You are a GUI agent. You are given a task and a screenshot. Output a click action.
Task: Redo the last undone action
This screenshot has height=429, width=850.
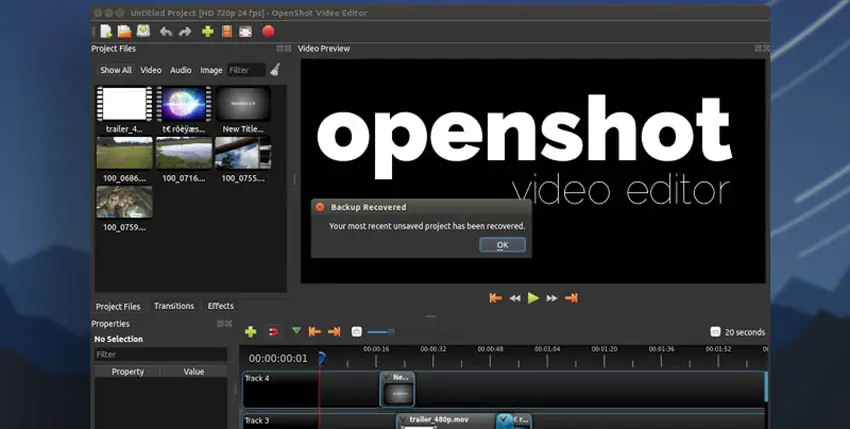pyautogui.click(x=185, y=32)
